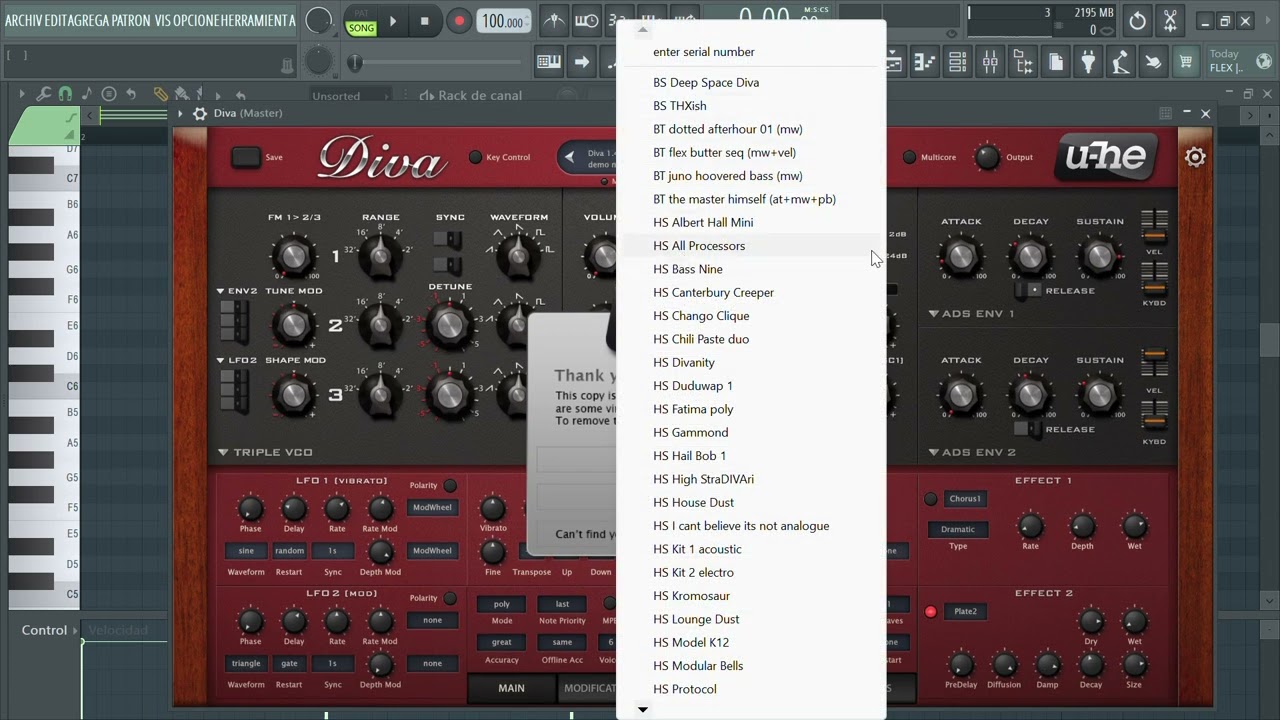
Task: Open the Dramatic chorus type selector
Action: tap(957, 530)
